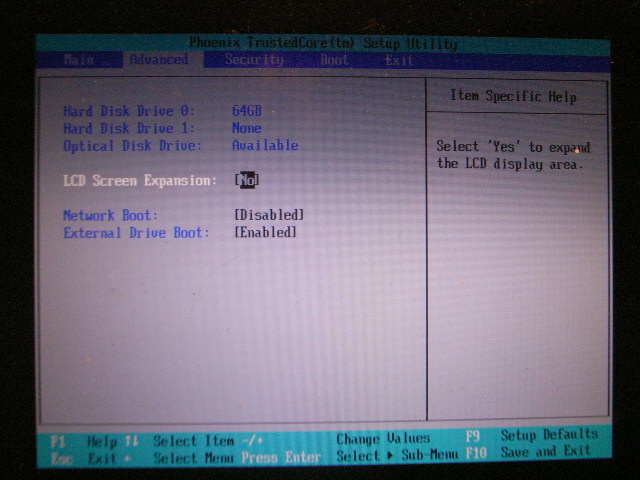Viewport: 640px width, 480px height.
Task: Click Esc Exit in the footer
Action: point(84,459)
